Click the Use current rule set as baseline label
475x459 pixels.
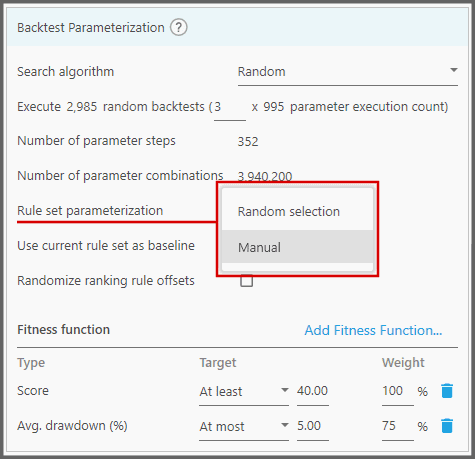pos(106,246)
